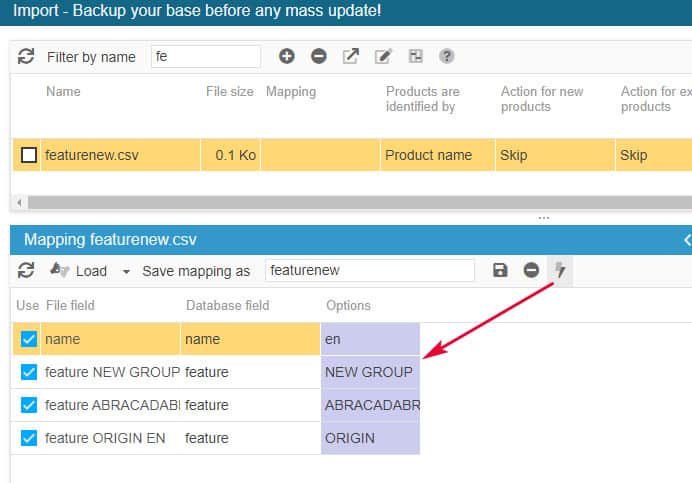
Task: Open Options cell for feature ABRACADABRA
Action: pyautogui.click(x=370, y=405)
